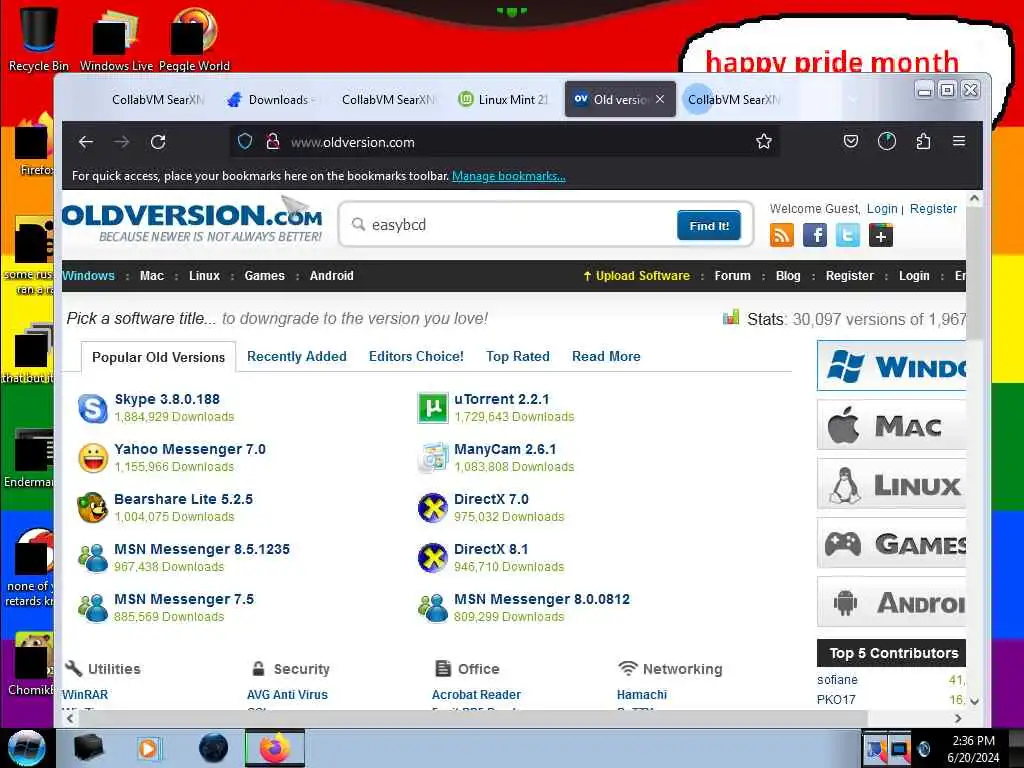Open the Facebook social icon
Screen dimensions: 1024x768
814,235
